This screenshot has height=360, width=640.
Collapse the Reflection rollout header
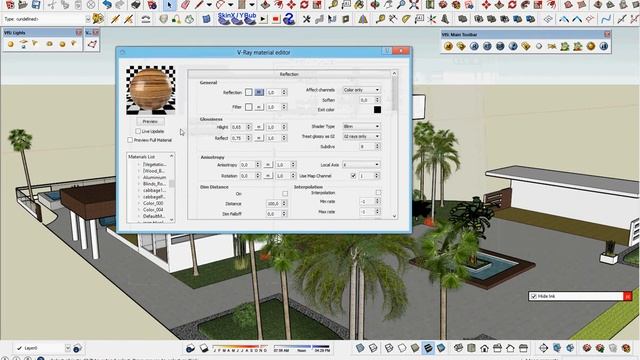coord(289,74)
